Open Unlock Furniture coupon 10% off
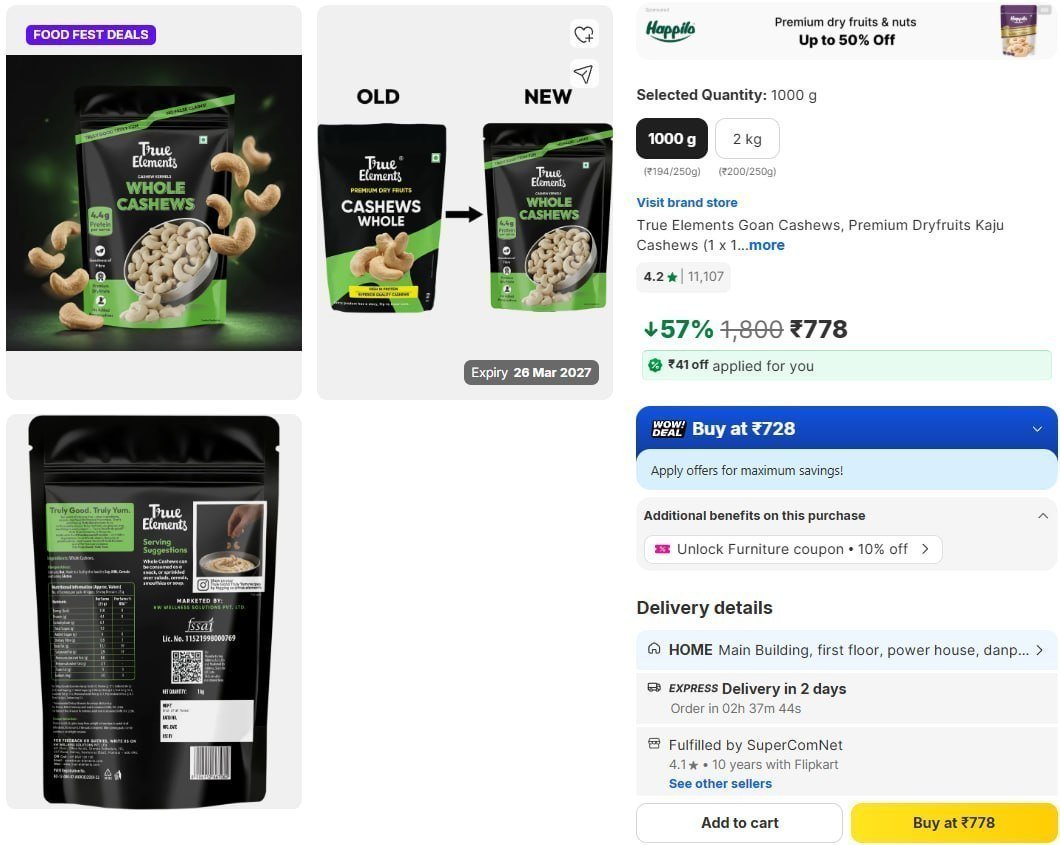Screen dimensions: 1060x845 click(793, 549)
